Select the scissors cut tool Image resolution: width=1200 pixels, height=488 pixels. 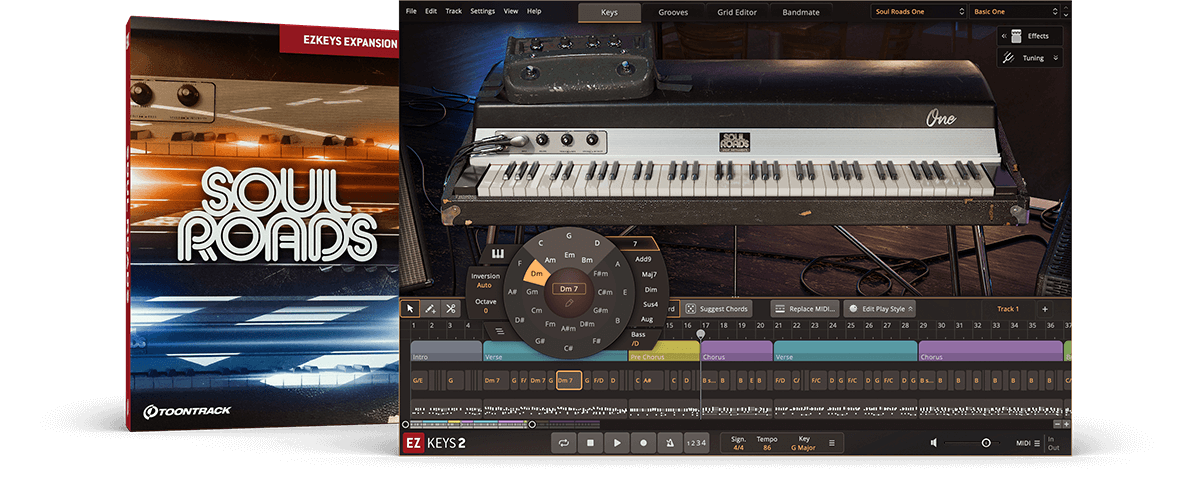tap(451, 309)
